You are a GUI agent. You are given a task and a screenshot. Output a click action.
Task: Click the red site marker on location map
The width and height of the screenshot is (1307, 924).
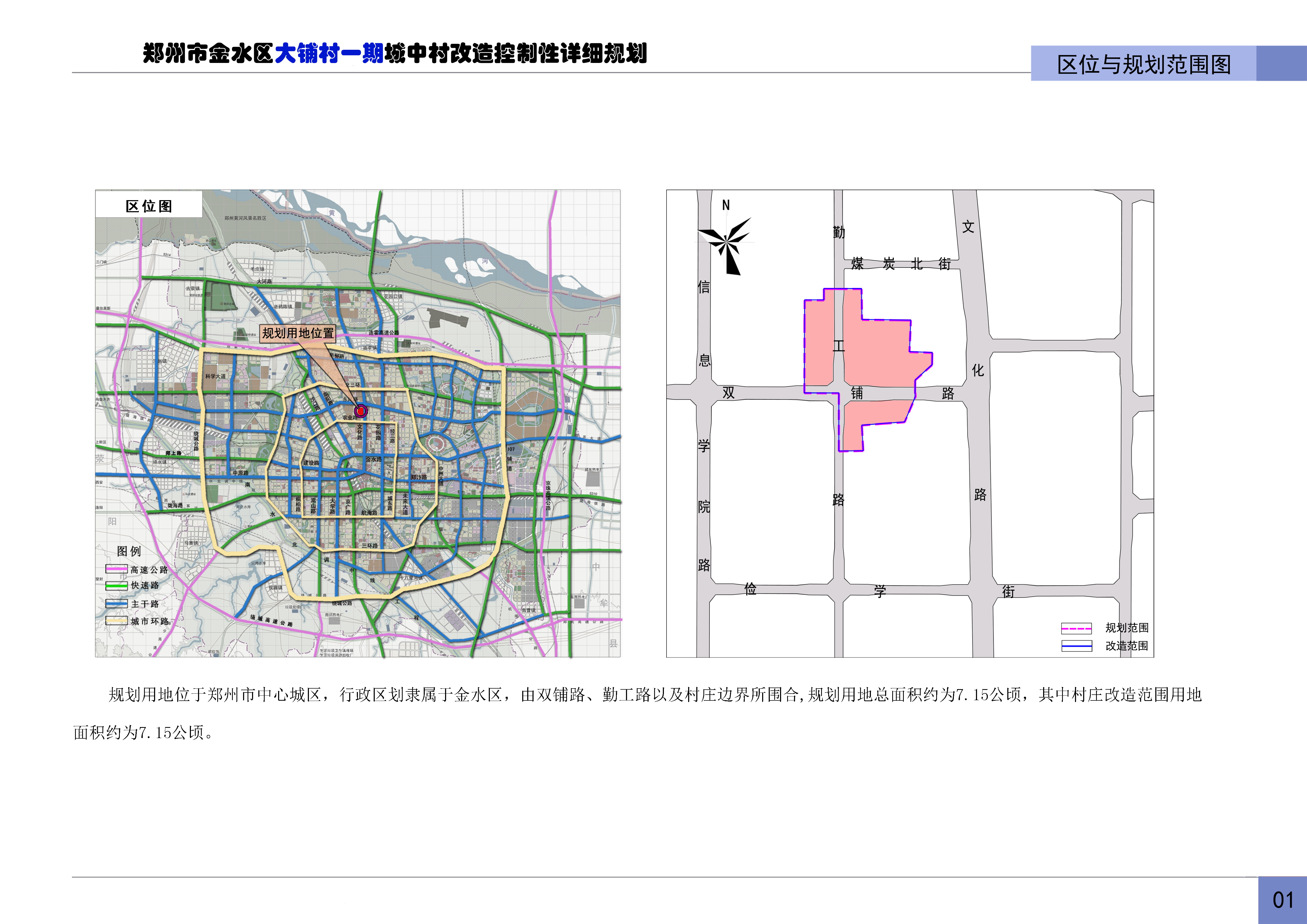pos(360,411)
